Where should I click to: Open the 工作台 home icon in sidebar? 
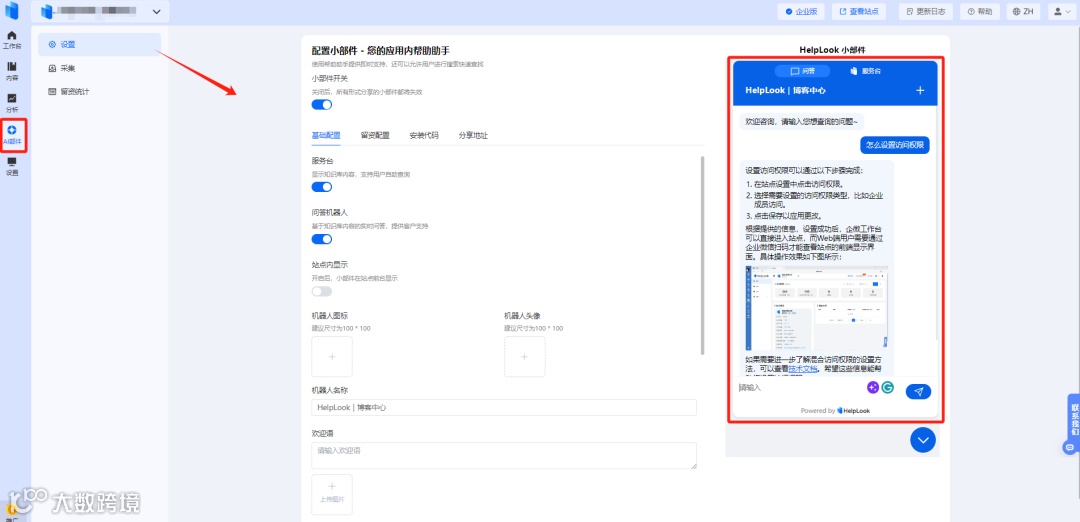coord(12,40)
